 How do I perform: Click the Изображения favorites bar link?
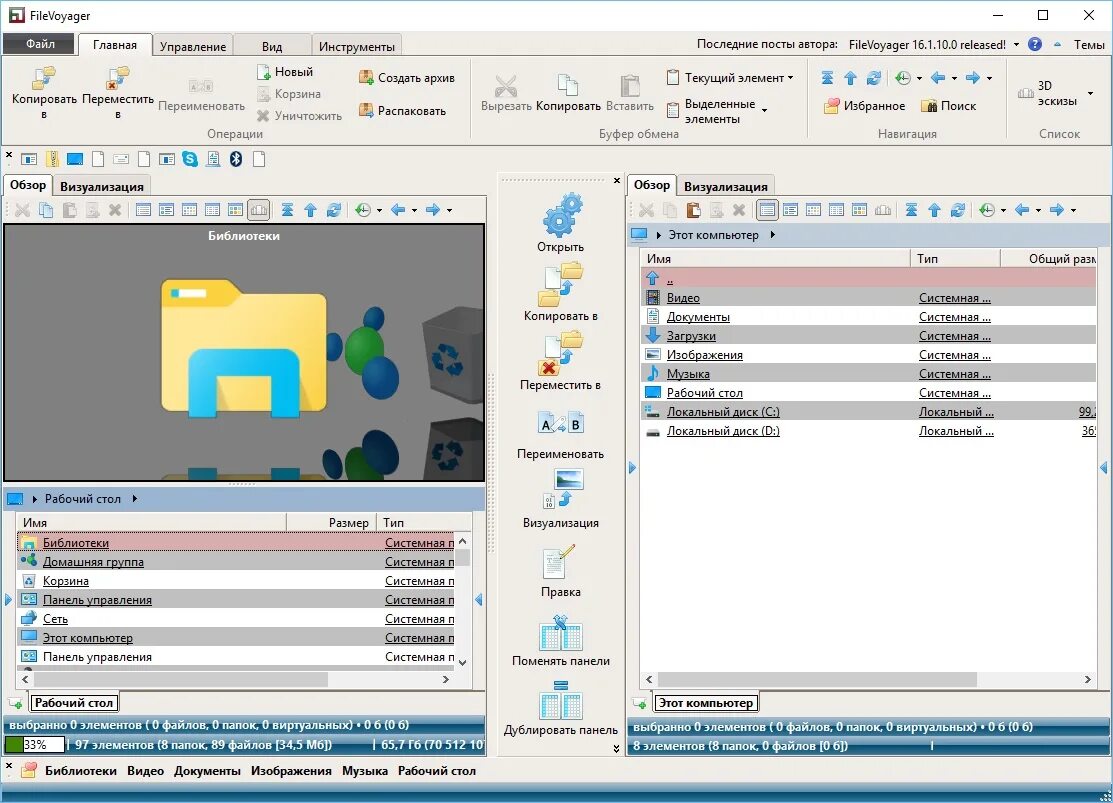(291, 771)
